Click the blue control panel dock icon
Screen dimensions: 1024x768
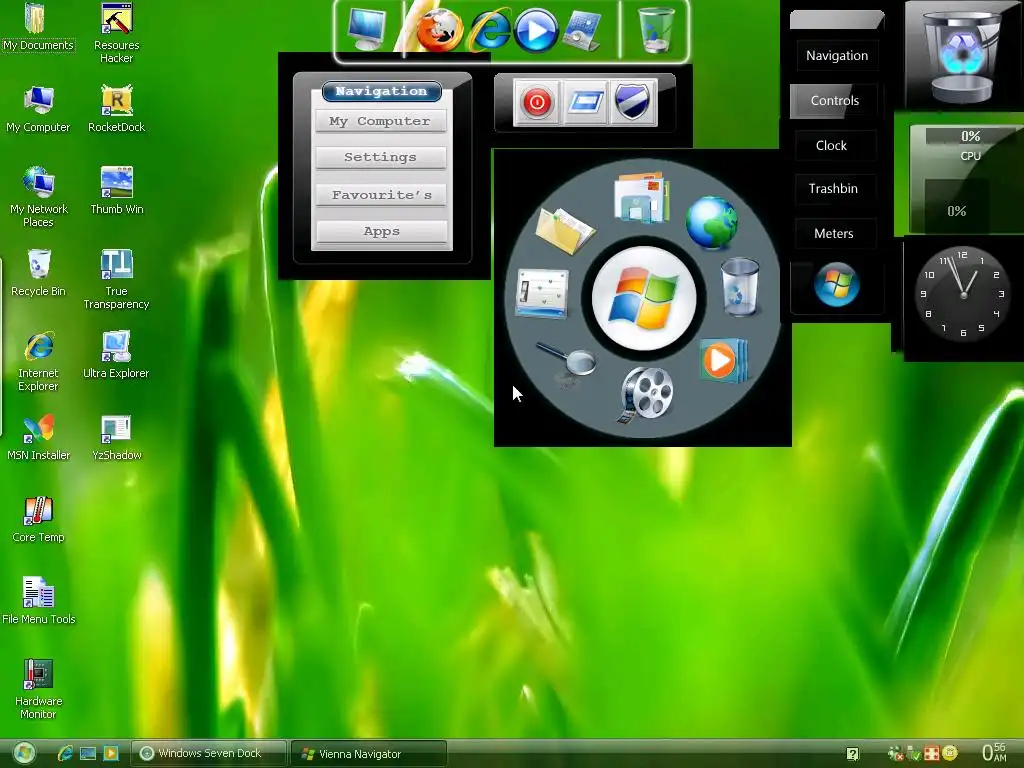point(583,30)
